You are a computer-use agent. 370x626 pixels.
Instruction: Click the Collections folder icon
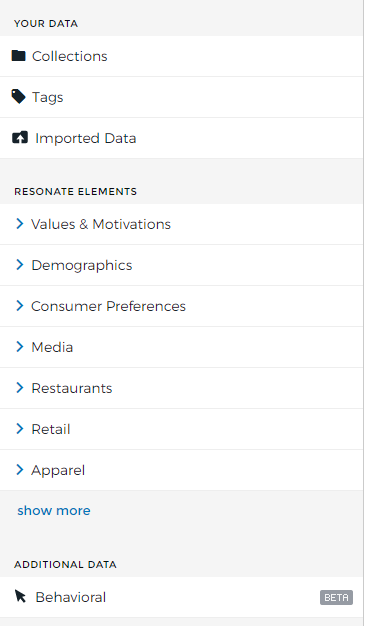click(18, 56)
